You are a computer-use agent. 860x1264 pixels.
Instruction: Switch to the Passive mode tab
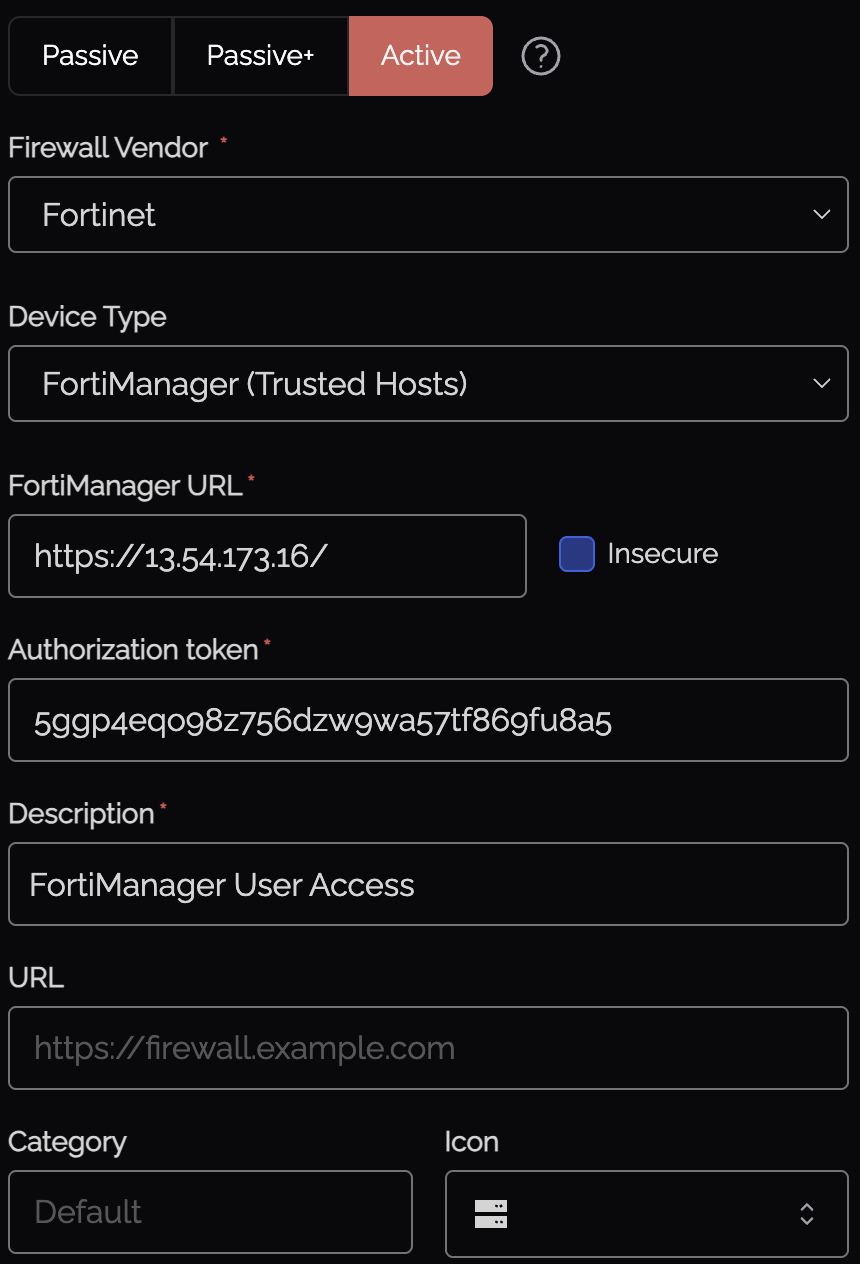[90, 56]
